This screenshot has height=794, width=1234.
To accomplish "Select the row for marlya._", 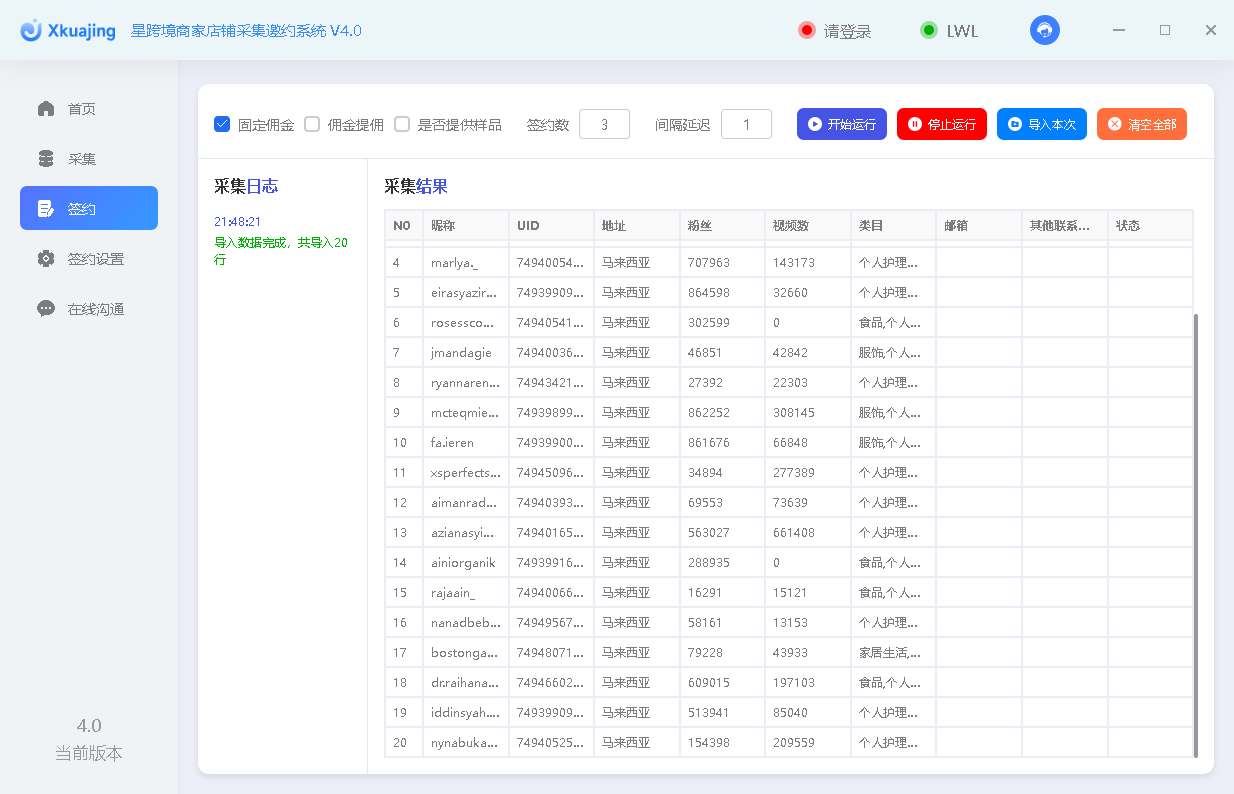I will tap(789, 263).
